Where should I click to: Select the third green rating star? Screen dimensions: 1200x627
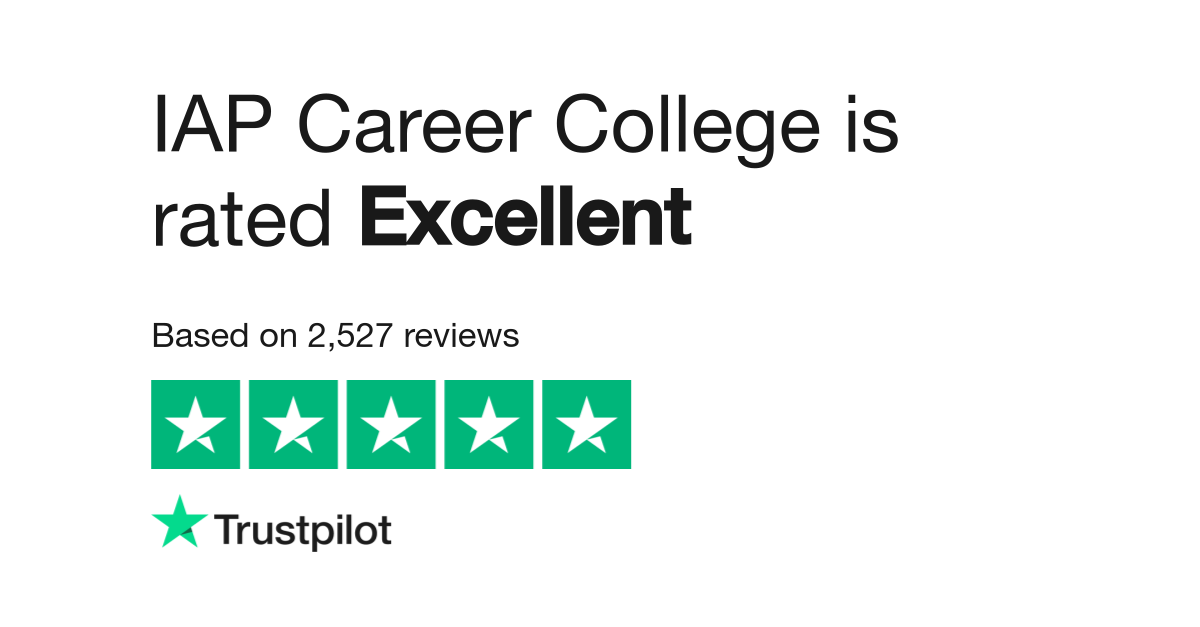pyautogui.click(x=391, y=424)
